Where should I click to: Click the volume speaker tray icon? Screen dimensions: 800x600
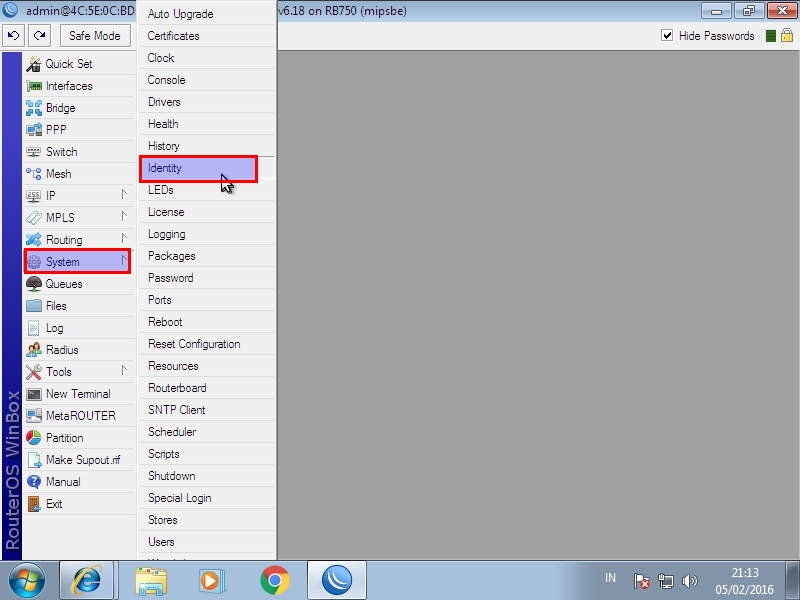[689, 581]
